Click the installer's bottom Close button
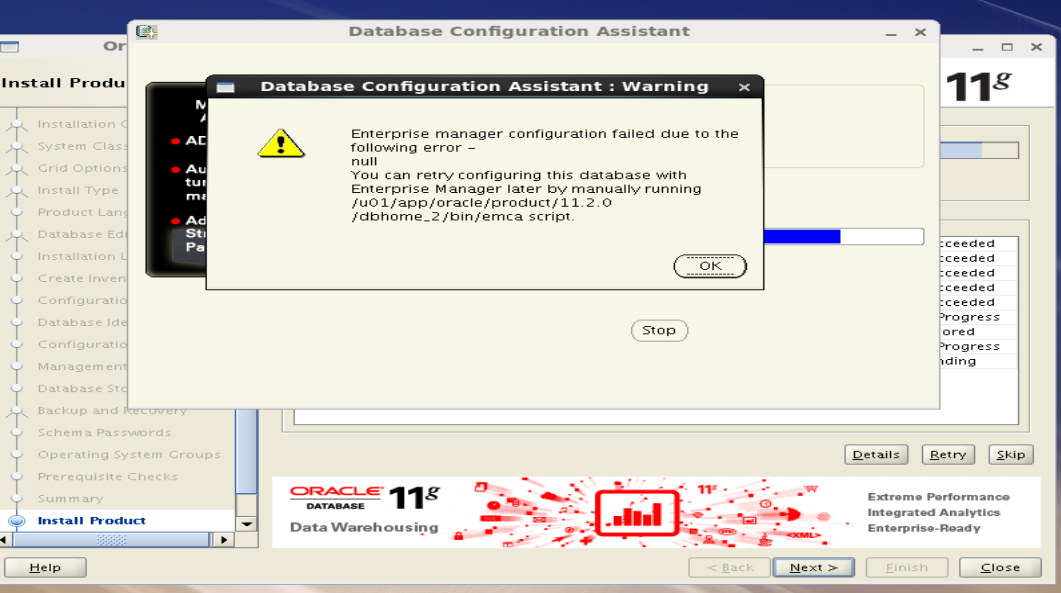This screenshot has width=1061, height=593. [1000, 567]
